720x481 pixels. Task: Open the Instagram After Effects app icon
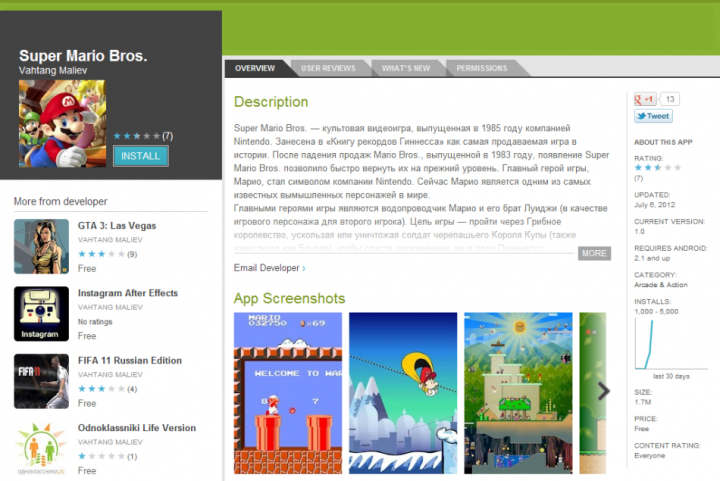(41, 314)
